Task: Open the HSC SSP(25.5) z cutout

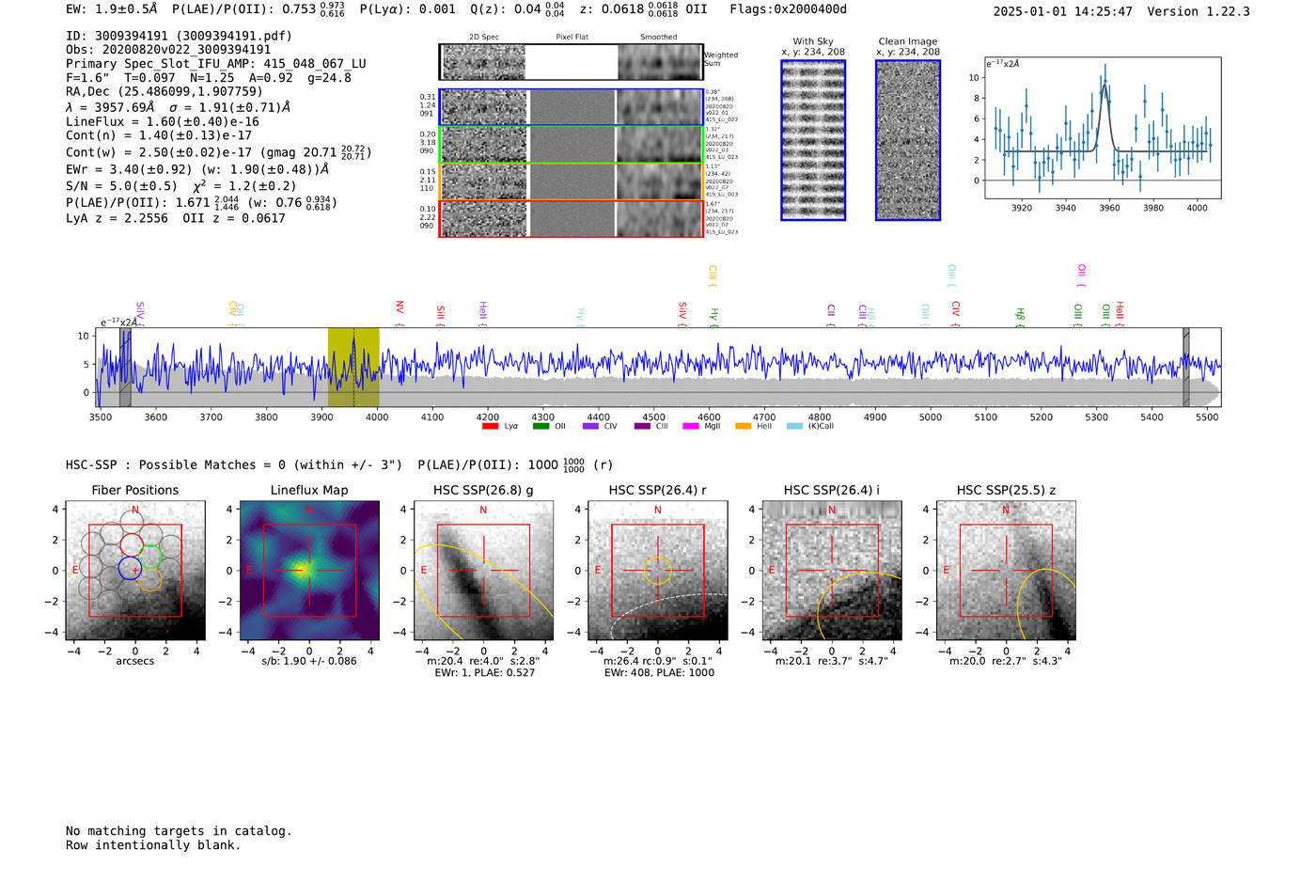Action: coord(1006,571)
